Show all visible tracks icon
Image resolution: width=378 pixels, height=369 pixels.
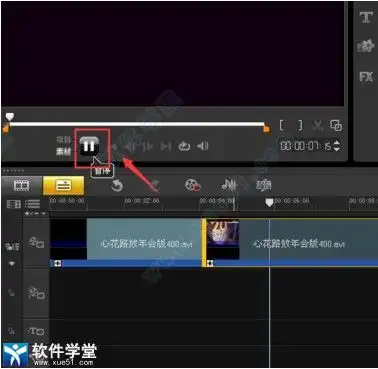[x=14, y=204]
